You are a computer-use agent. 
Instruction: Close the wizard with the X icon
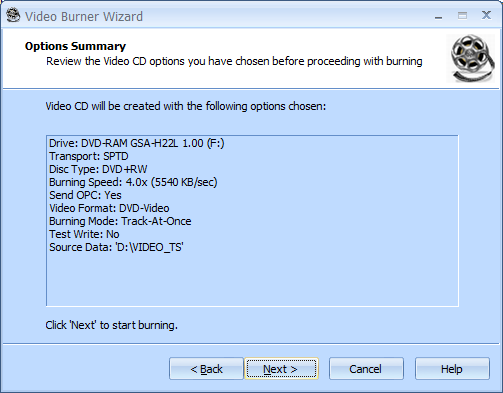pyautogui.click(x=486, y=15)
